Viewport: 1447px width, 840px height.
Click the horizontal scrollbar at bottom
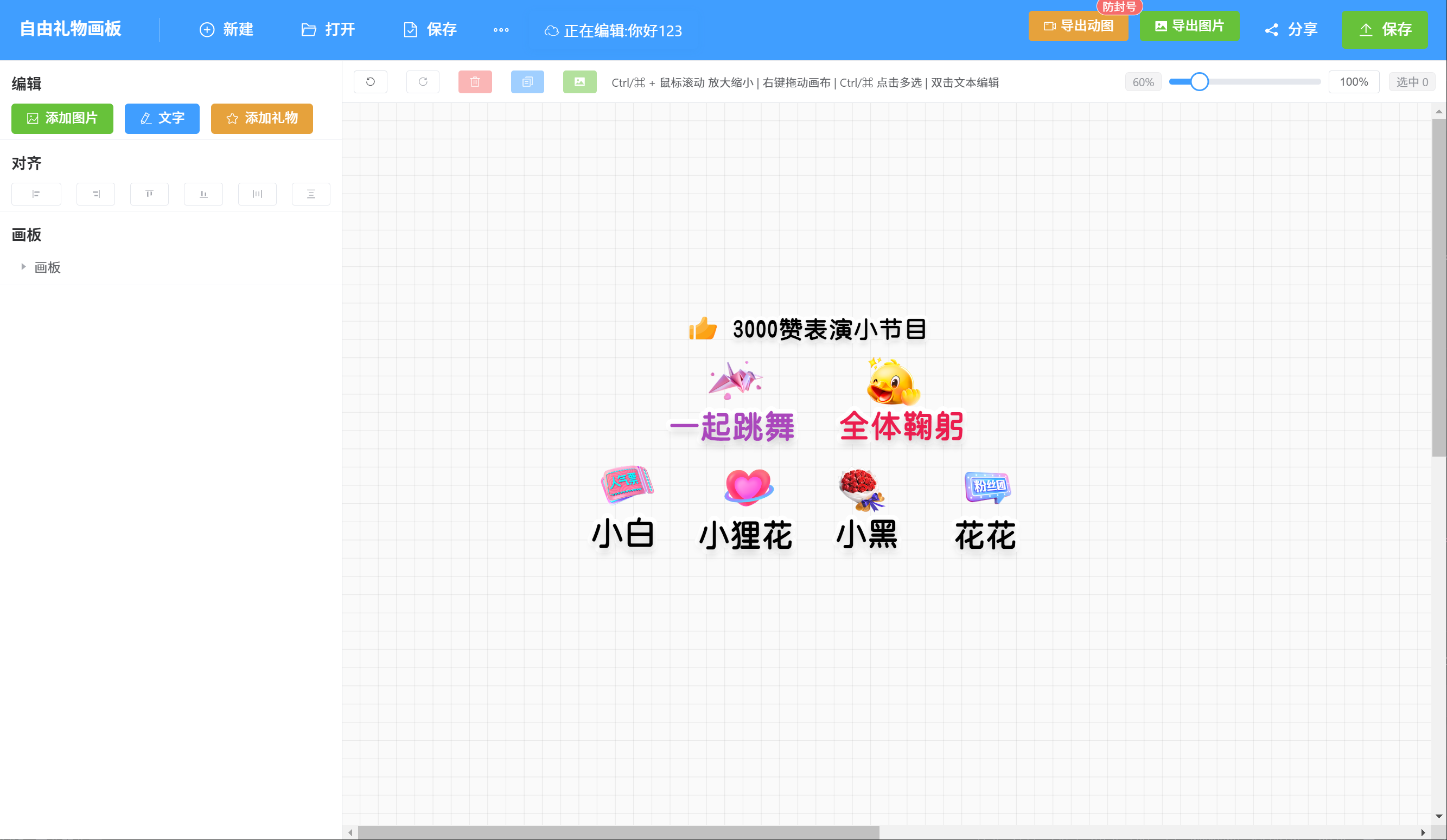point(618,832)
